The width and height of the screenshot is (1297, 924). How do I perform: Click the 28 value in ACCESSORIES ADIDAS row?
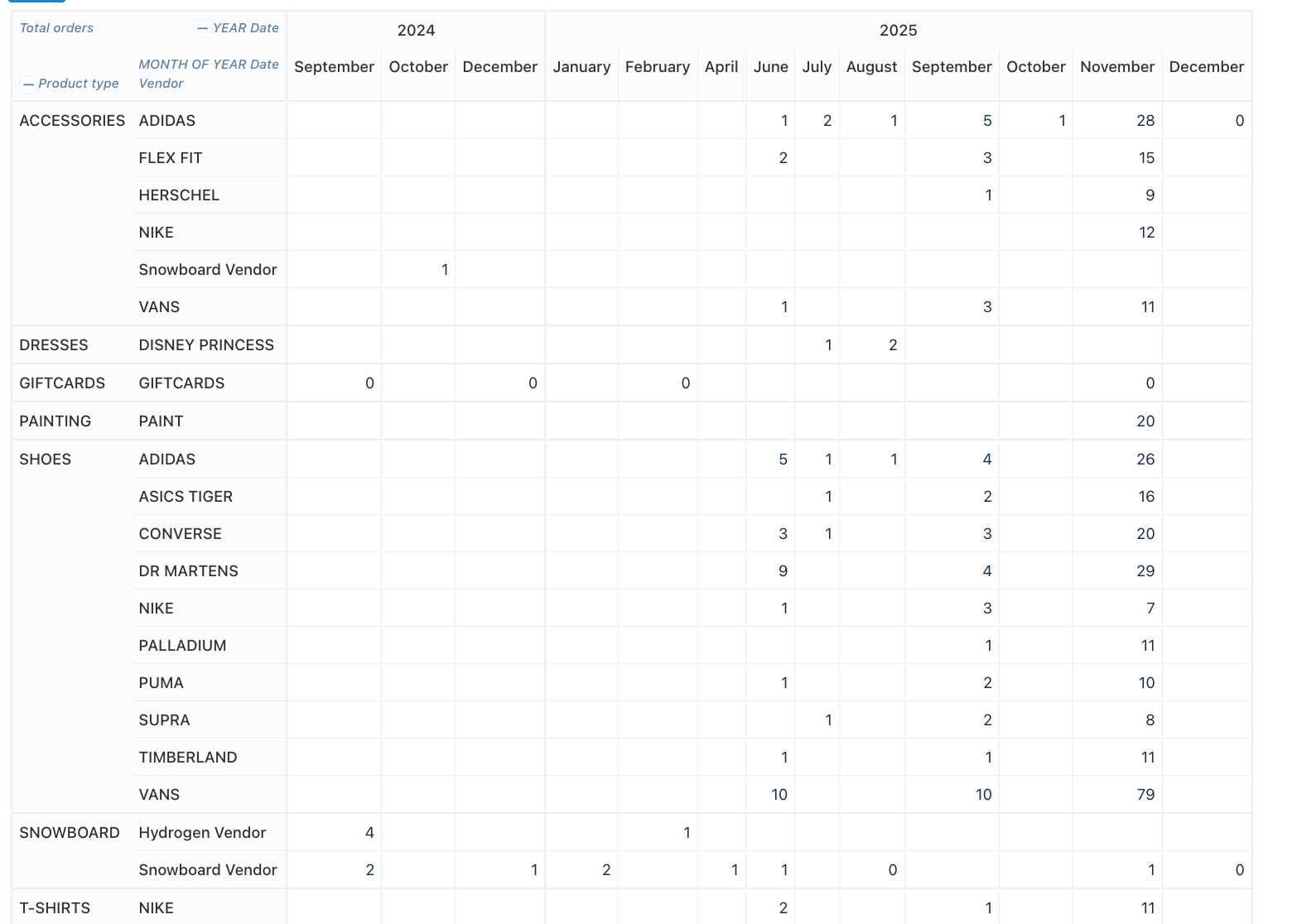[x=1145, y=121]
